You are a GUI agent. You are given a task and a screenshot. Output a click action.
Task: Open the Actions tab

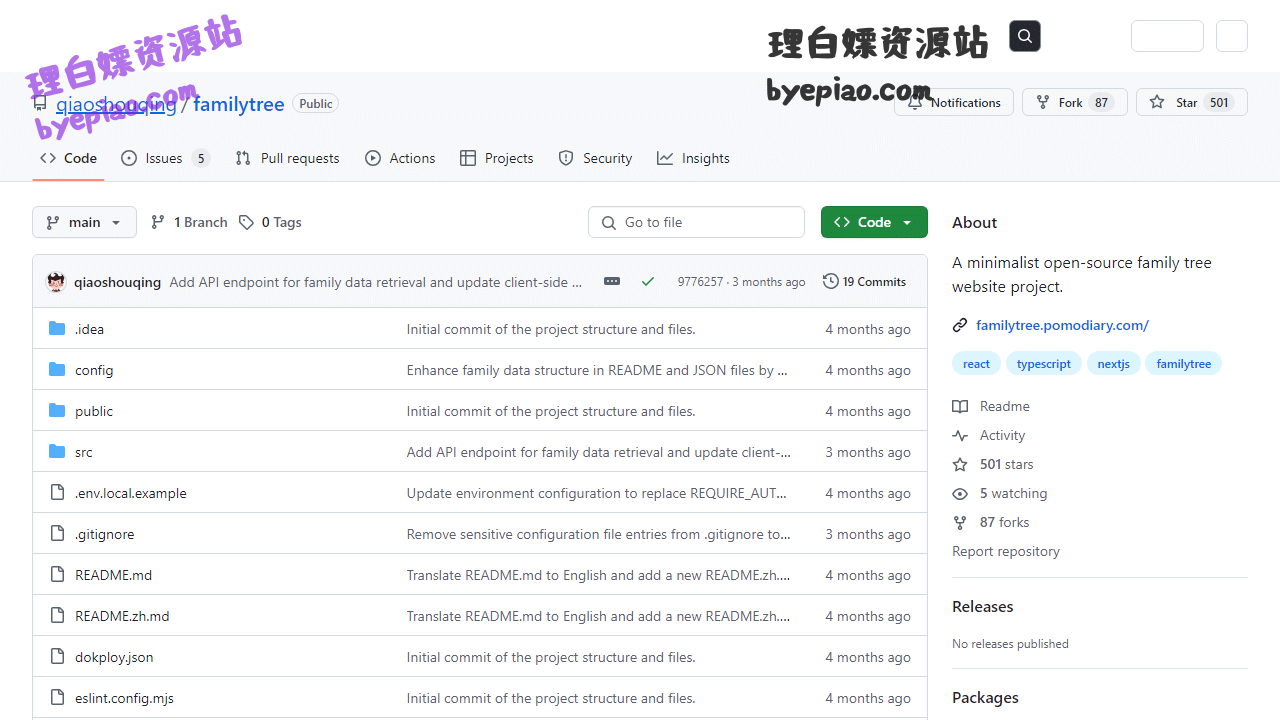pos(400,158)
